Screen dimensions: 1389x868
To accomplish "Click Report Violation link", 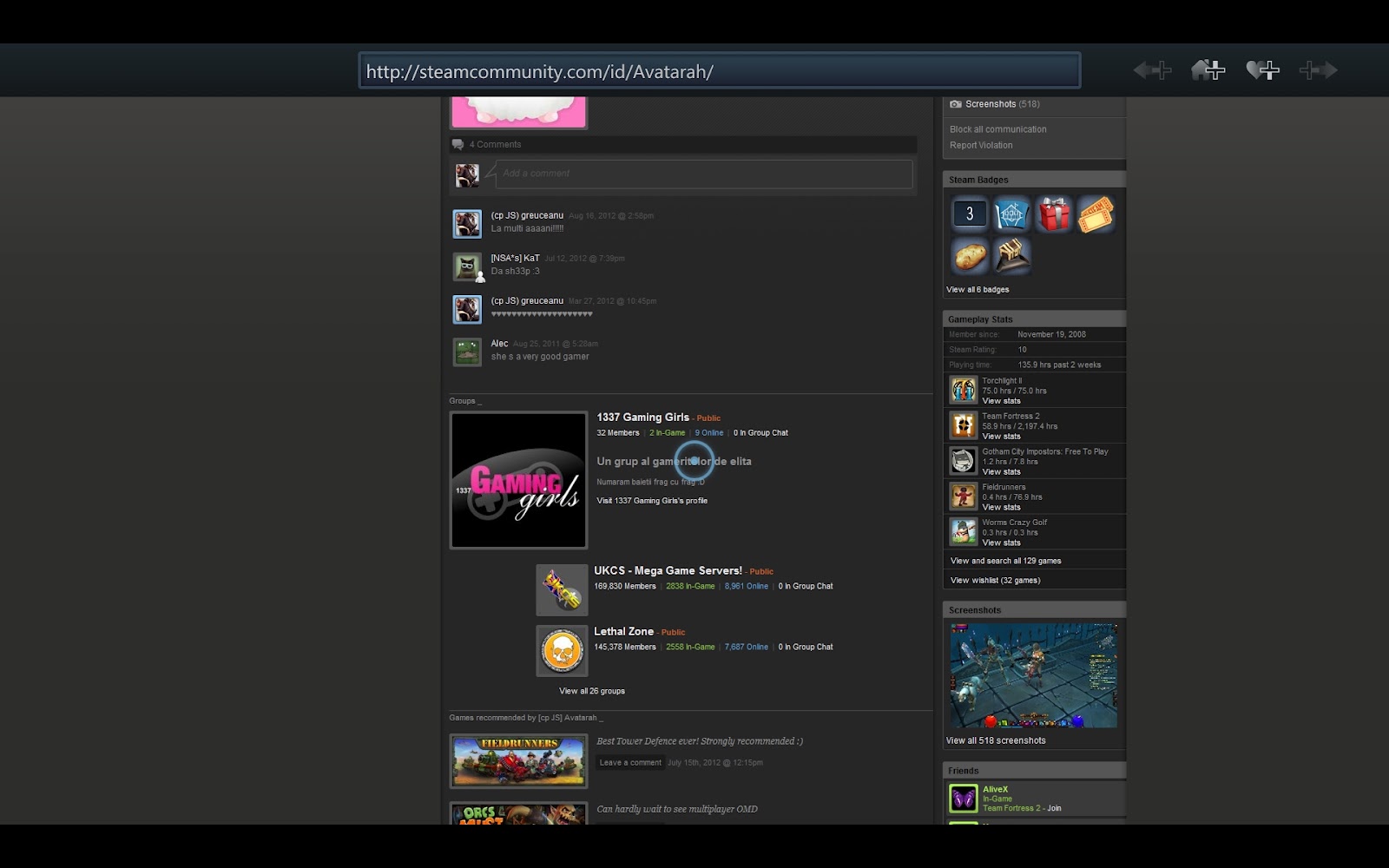I will click(x=981, y=145).
